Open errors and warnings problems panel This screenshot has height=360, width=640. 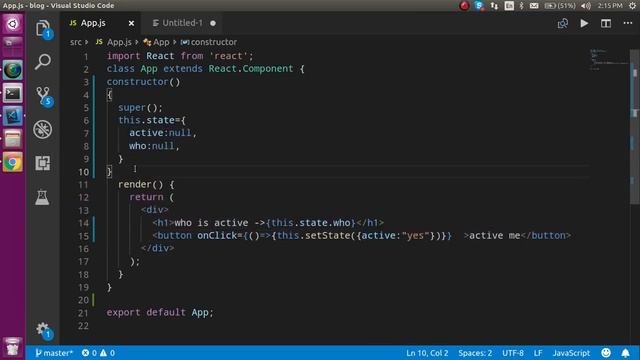point(98,353)
